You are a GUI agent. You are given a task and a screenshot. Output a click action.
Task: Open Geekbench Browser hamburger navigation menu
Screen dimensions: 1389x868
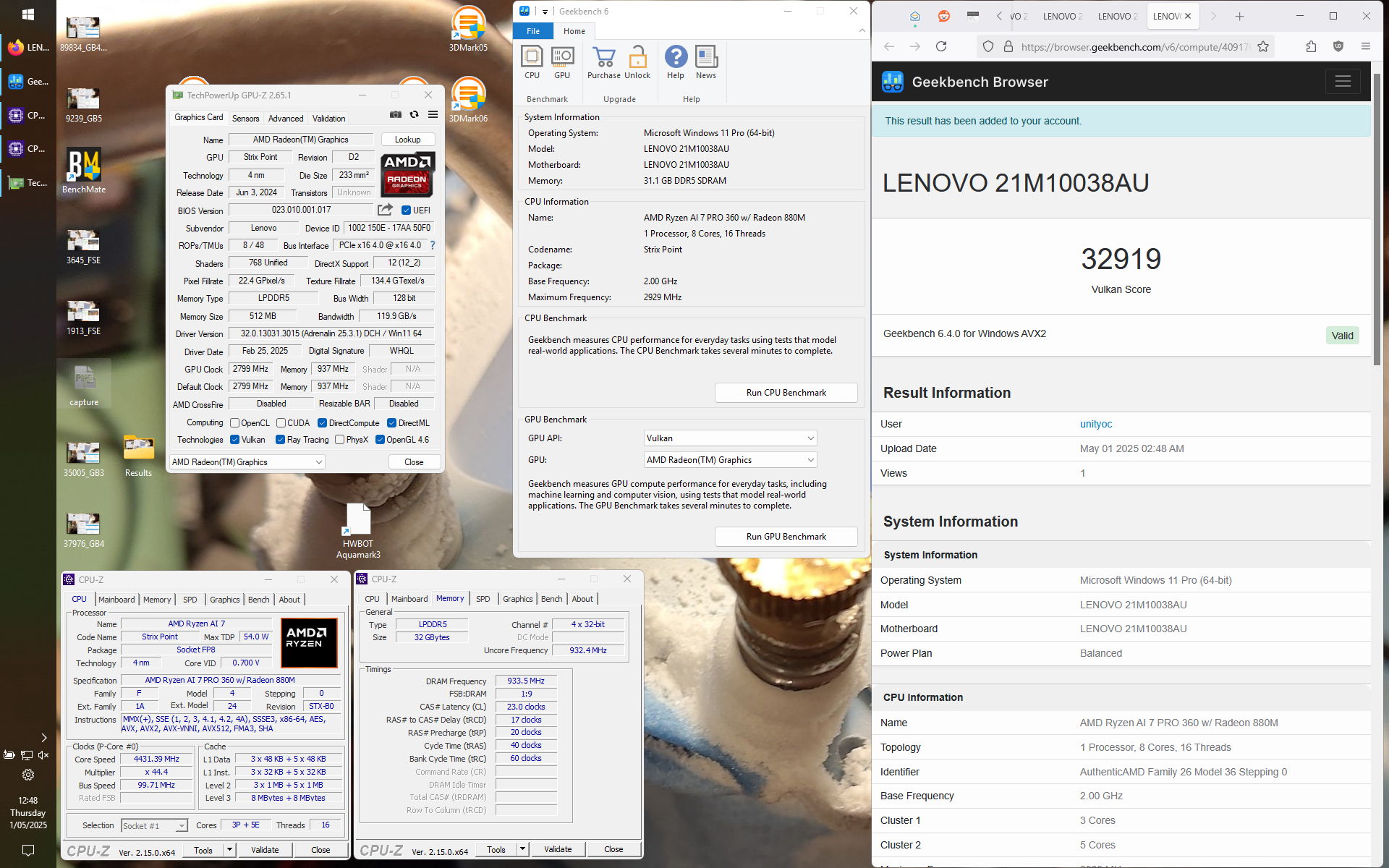tap(1343, 82)
